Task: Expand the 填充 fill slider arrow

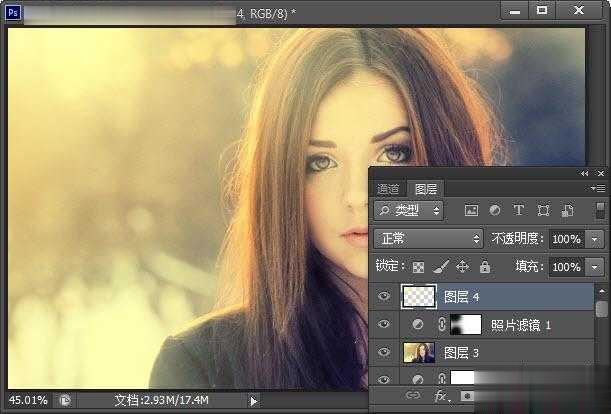Action: pyautogui.click(x=595, y=267)
